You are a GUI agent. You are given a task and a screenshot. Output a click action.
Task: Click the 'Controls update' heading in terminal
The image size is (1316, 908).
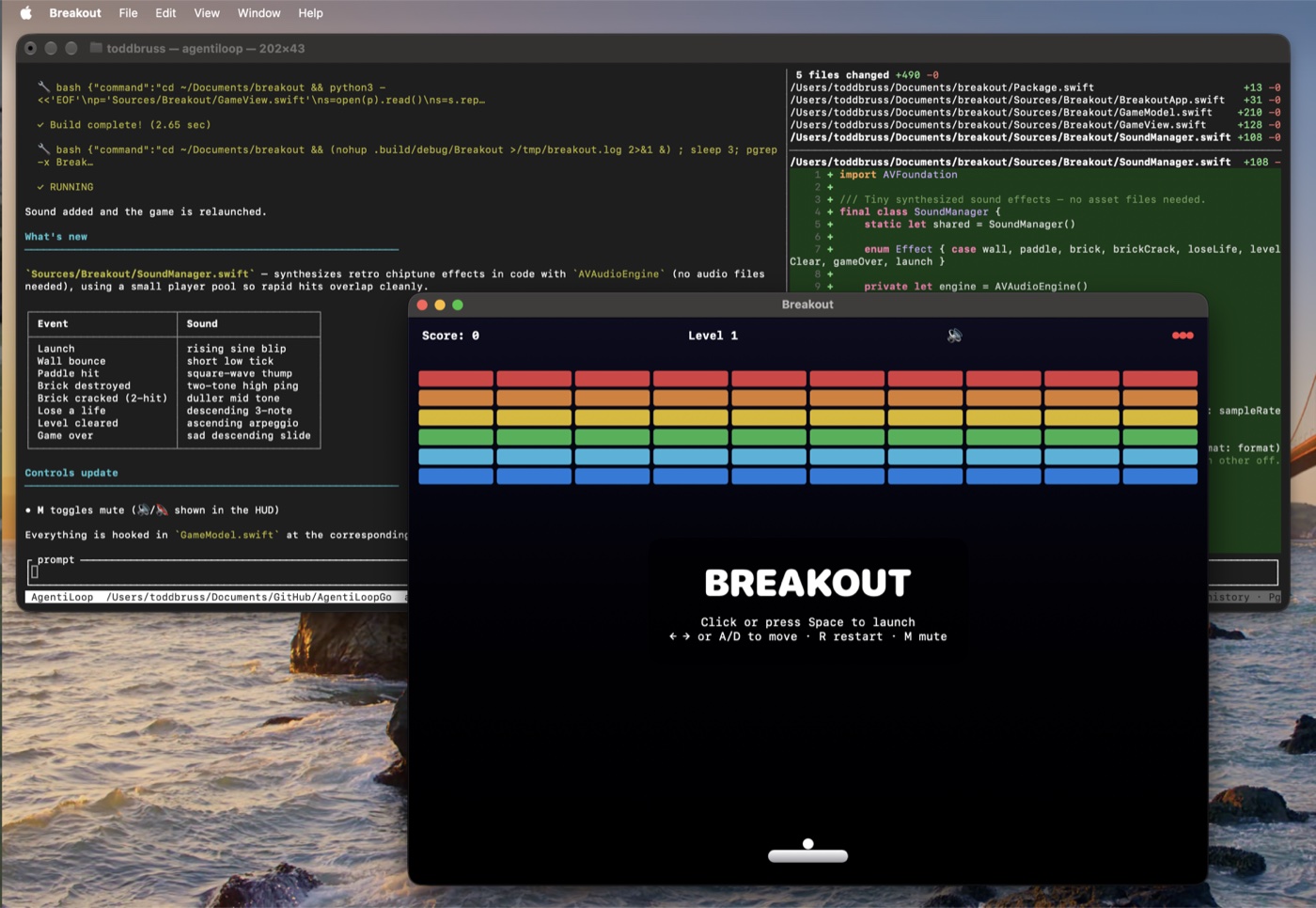coord(71,473)
